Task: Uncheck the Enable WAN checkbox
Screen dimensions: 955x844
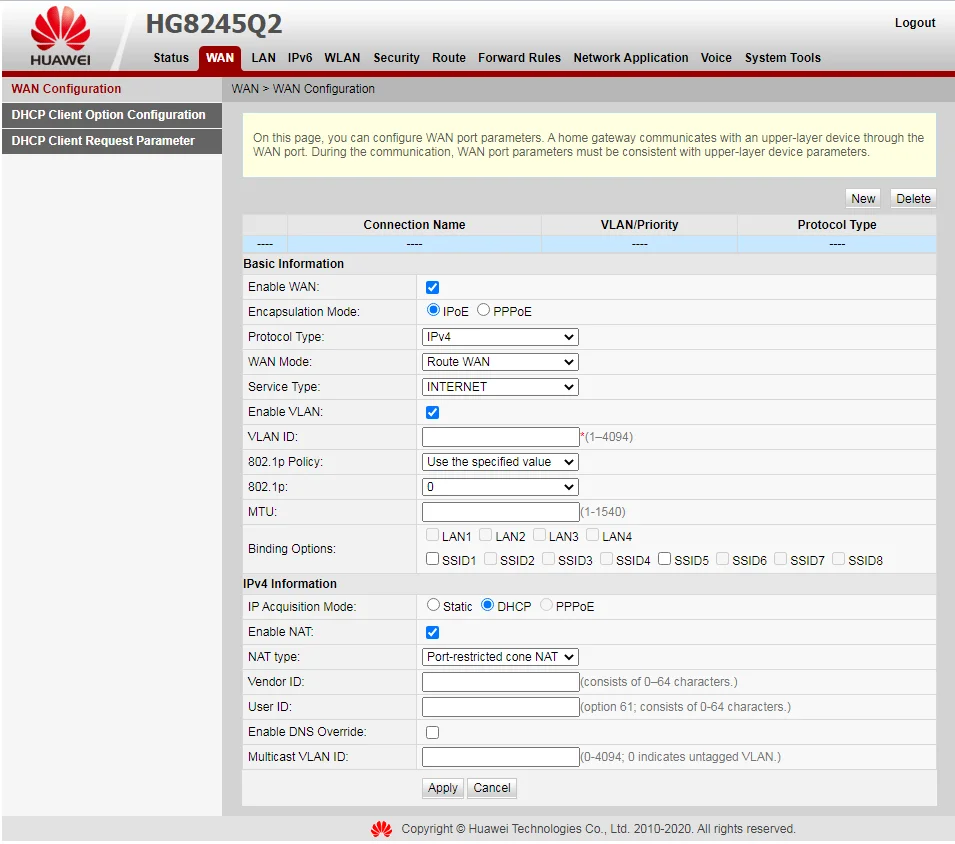Action: [432, 288]
